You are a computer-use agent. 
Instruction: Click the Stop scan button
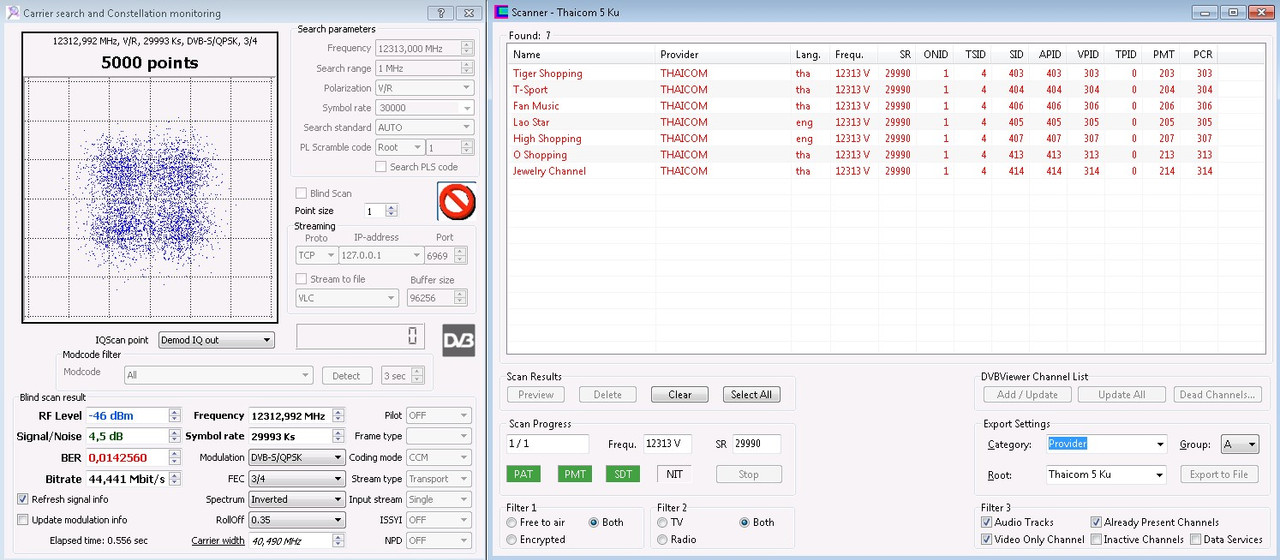[748, 474]
